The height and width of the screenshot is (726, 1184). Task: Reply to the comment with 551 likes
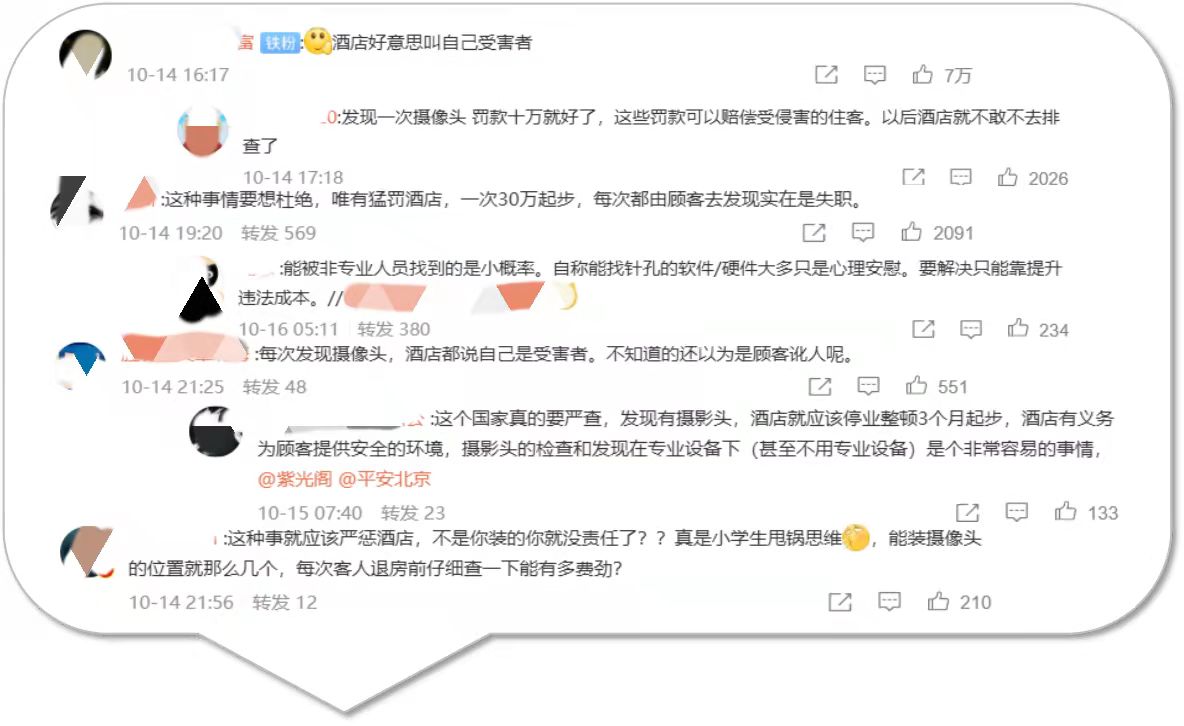click(x=868, y=386)
